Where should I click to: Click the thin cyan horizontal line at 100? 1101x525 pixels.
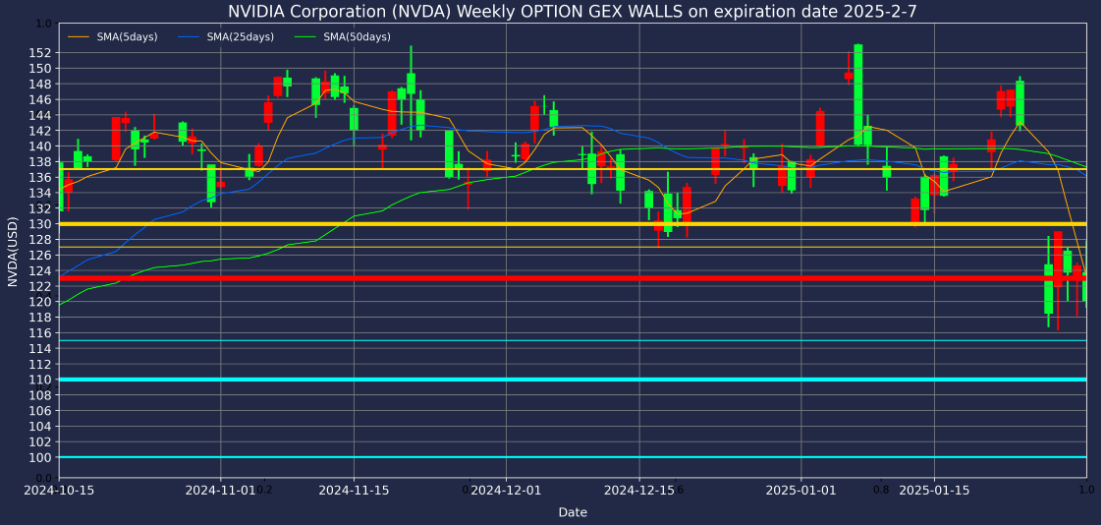point(572,457)
